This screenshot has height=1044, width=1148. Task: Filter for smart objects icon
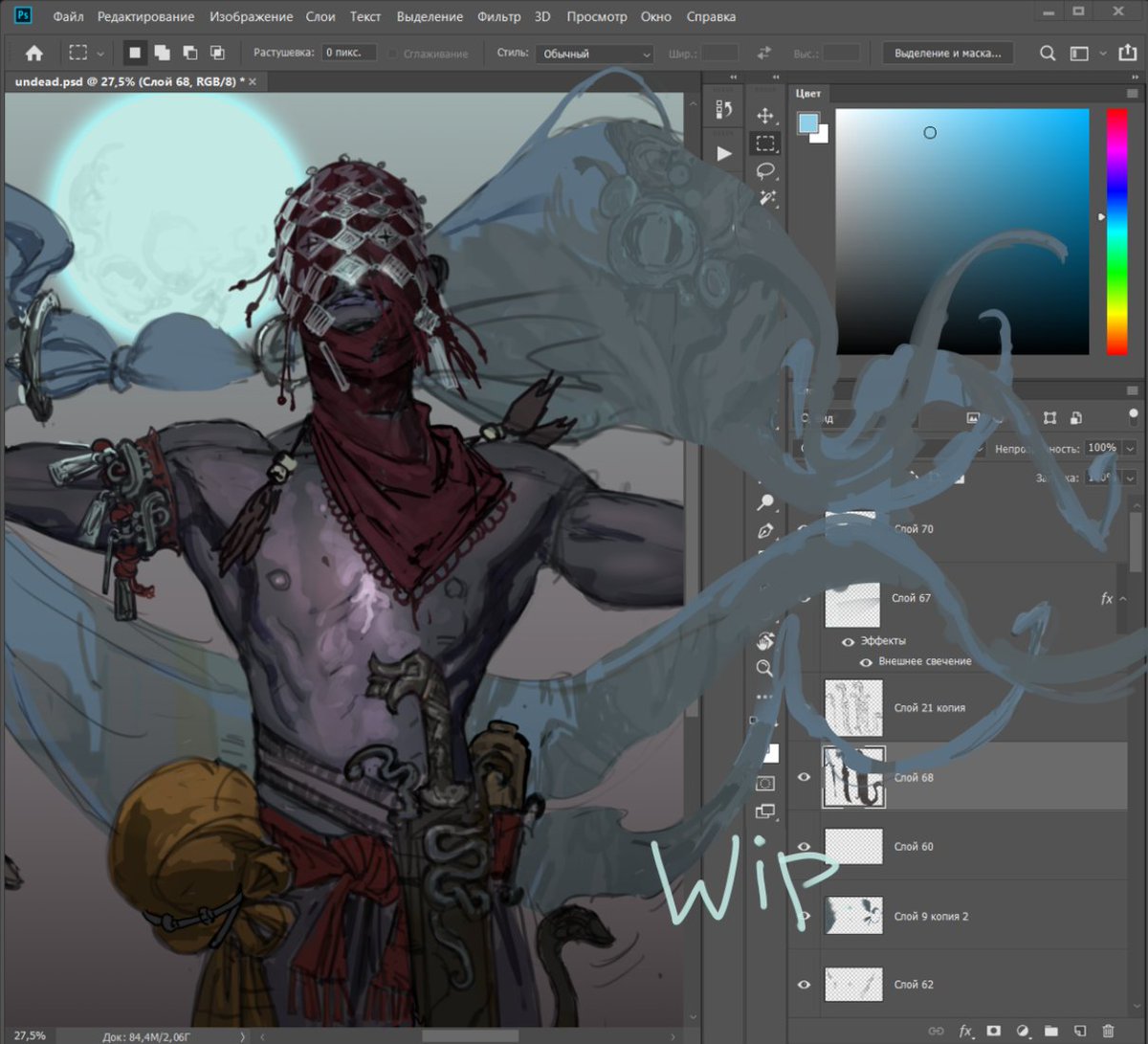click(x=1075, y=418)
